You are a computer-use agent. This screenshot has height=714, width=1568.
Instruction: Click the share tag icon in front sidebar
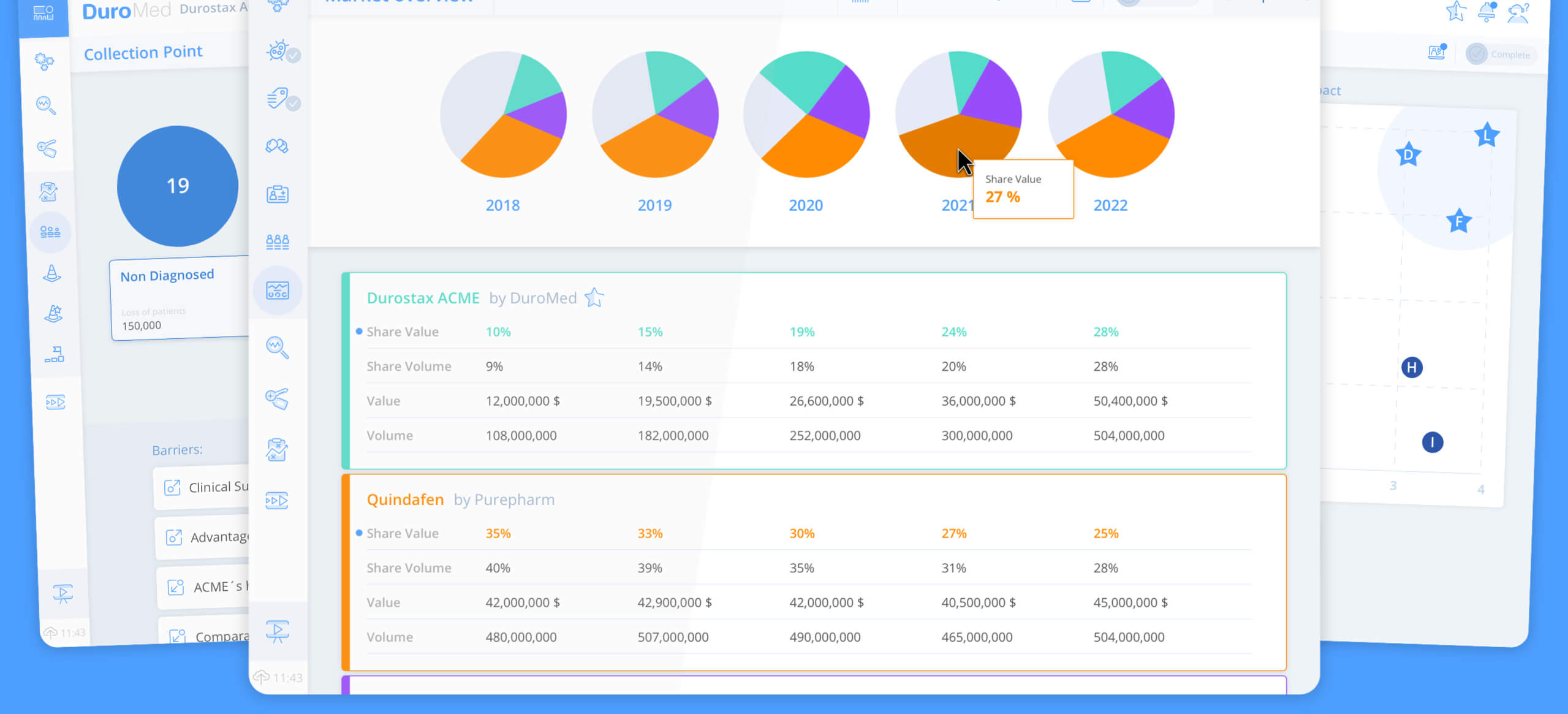[278, 399]
